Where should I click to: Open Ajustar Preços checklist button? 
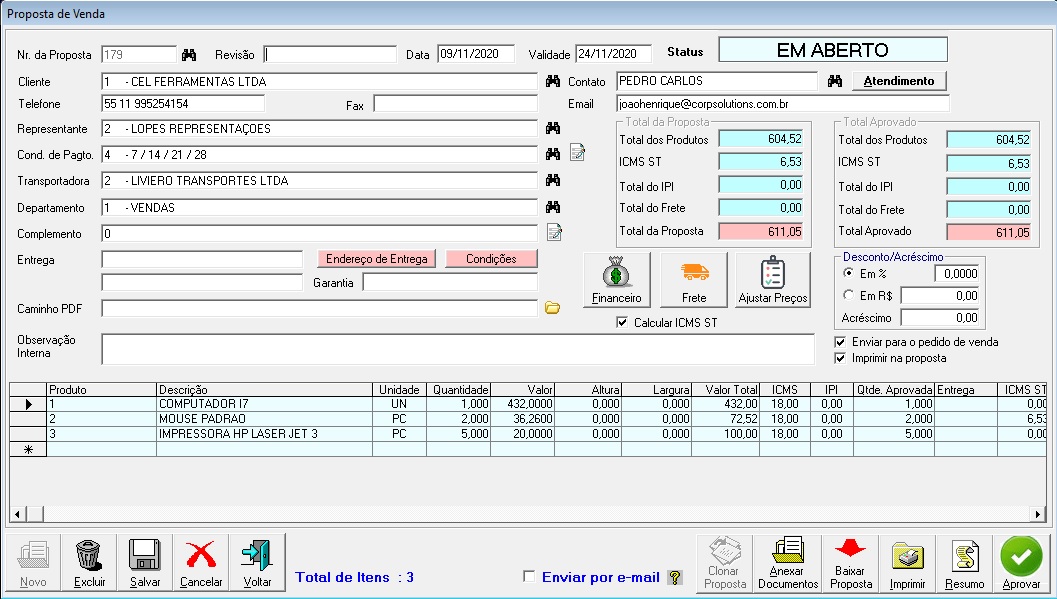(772, 279)
